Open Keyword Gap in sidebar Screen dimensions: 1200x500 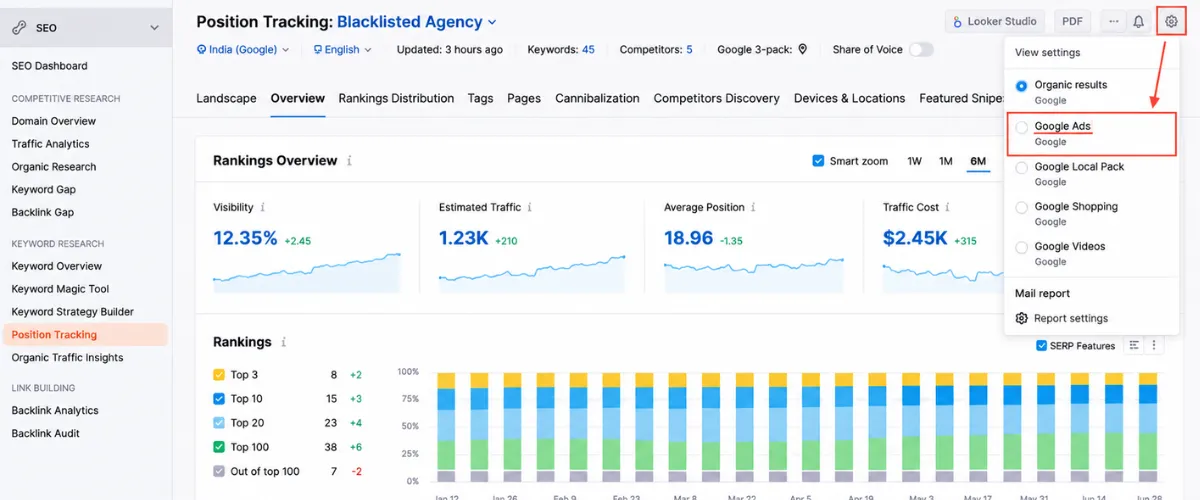pos(43,189)
